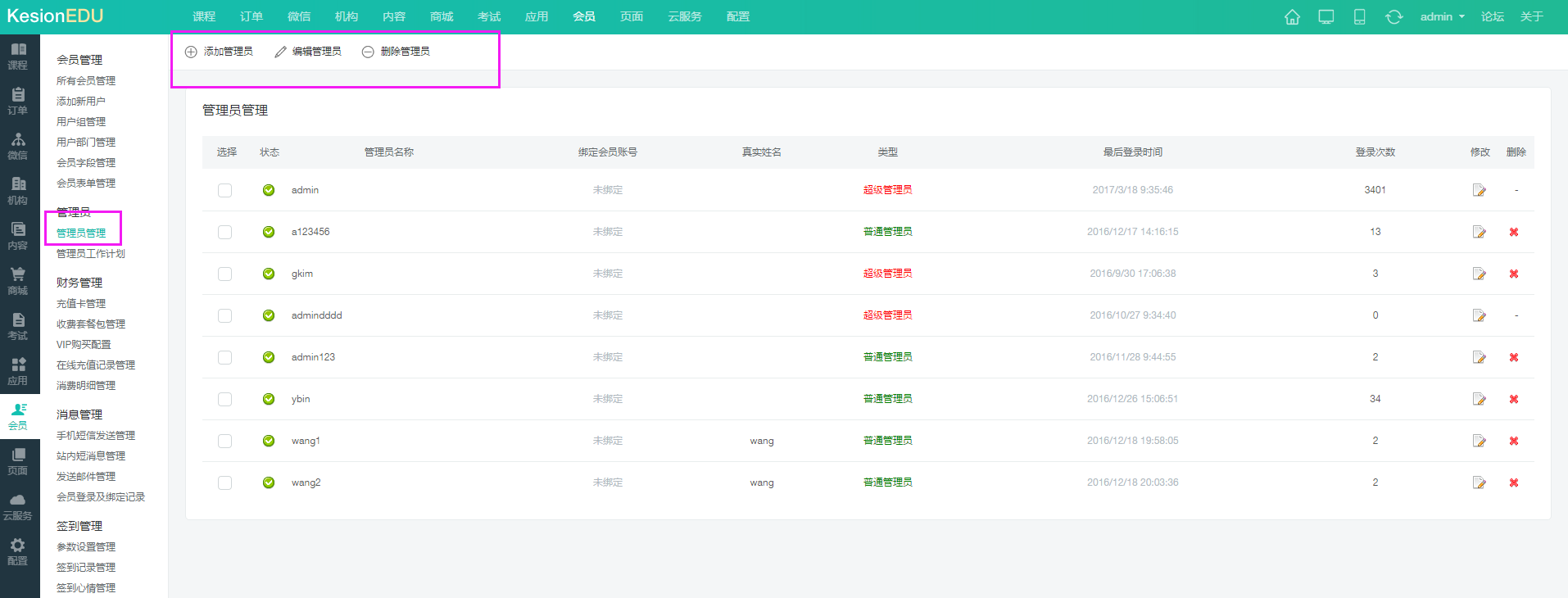
Task: Click edit icon for a123456 row
Action: coord(1479,233)
